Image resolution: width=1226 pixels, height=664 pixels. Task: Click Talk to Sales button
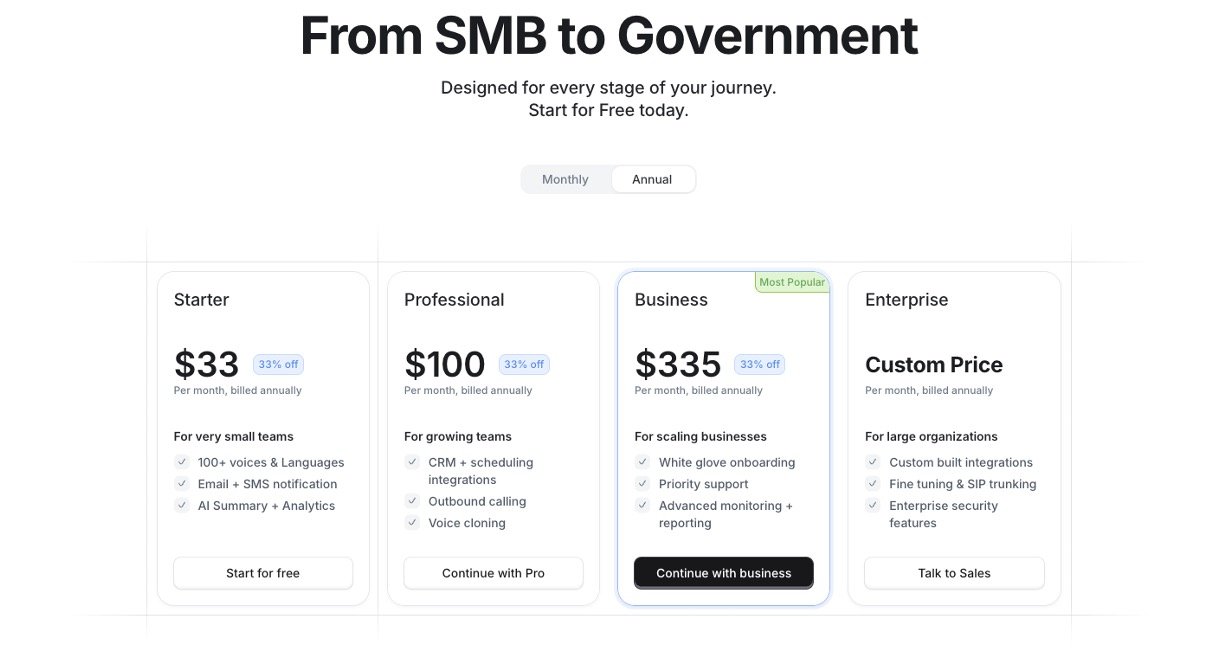click(x=954, y=573)
